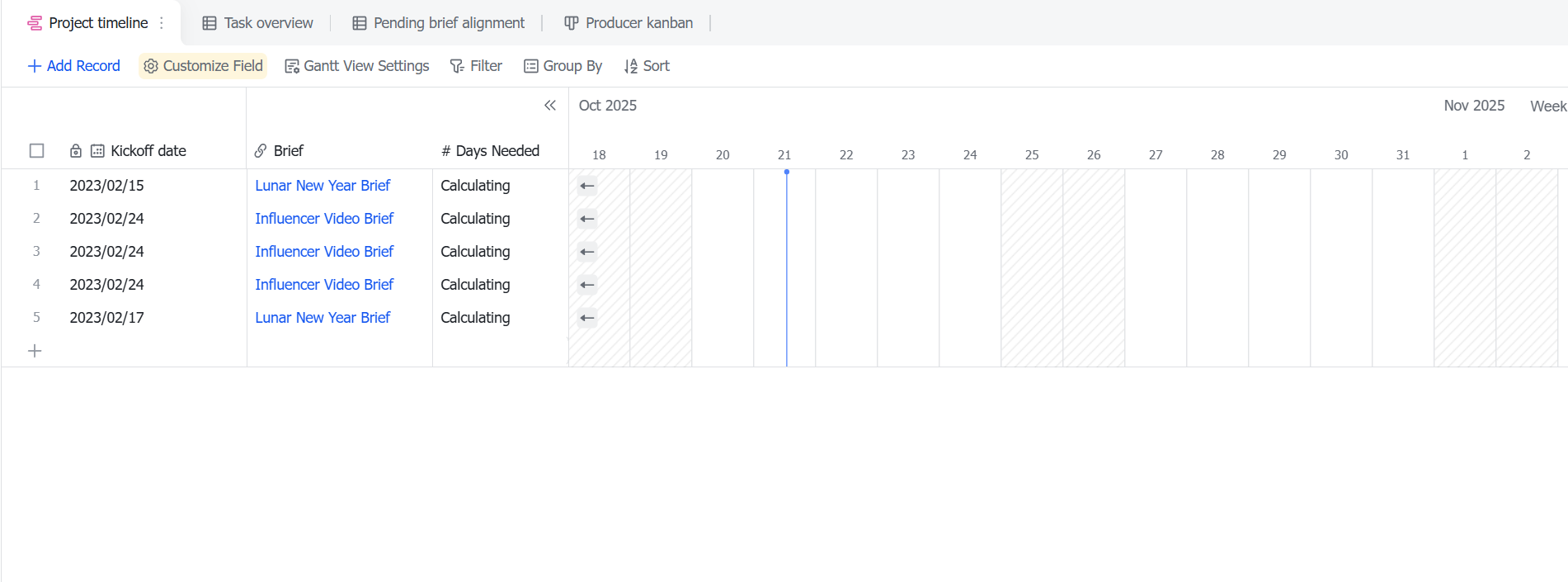
Task: Click the calendar icon in Kickoff date header
Action: point(97,151)
